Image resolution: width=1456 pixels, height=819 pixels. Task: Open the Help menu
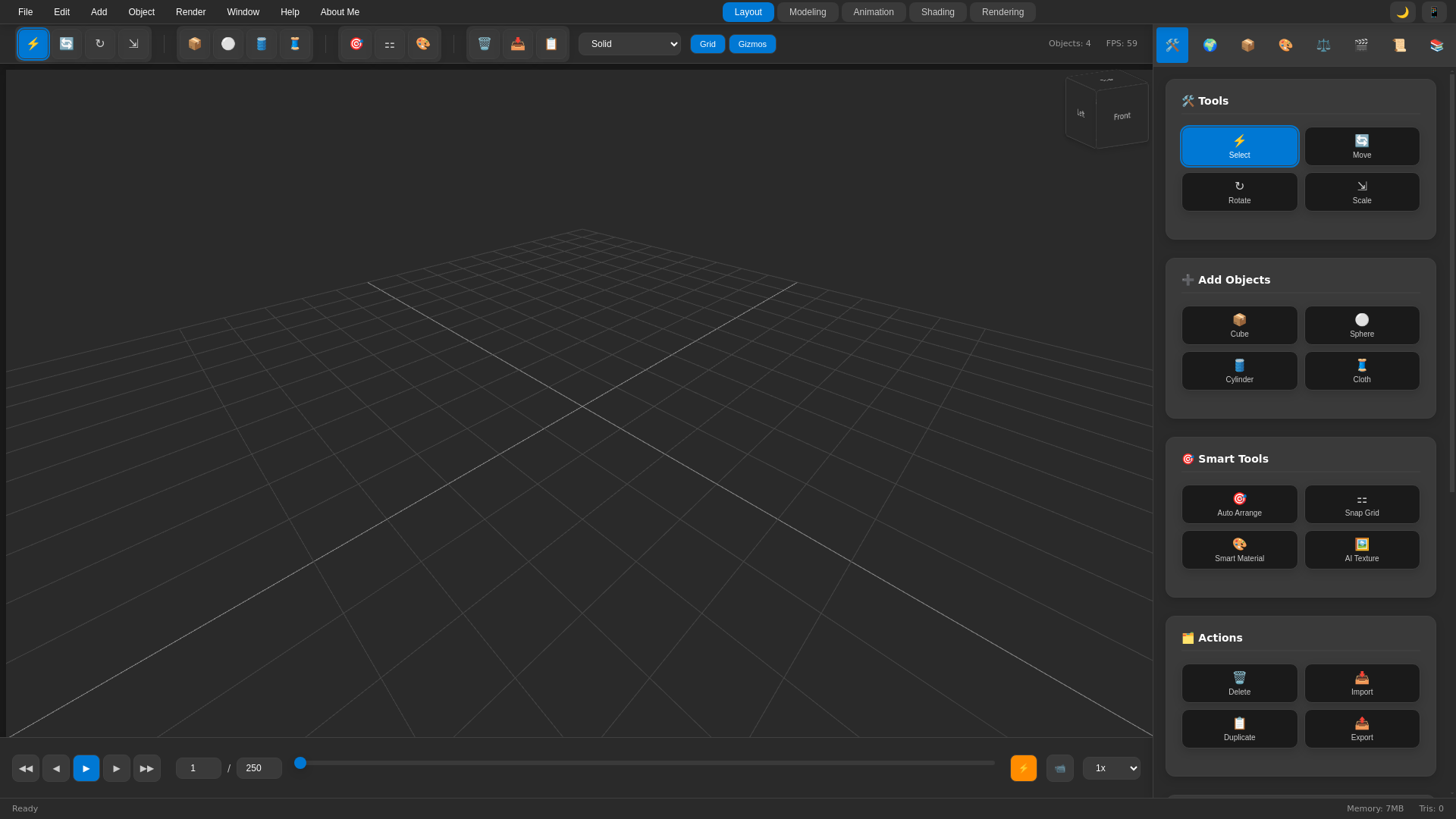coord(290,12)
